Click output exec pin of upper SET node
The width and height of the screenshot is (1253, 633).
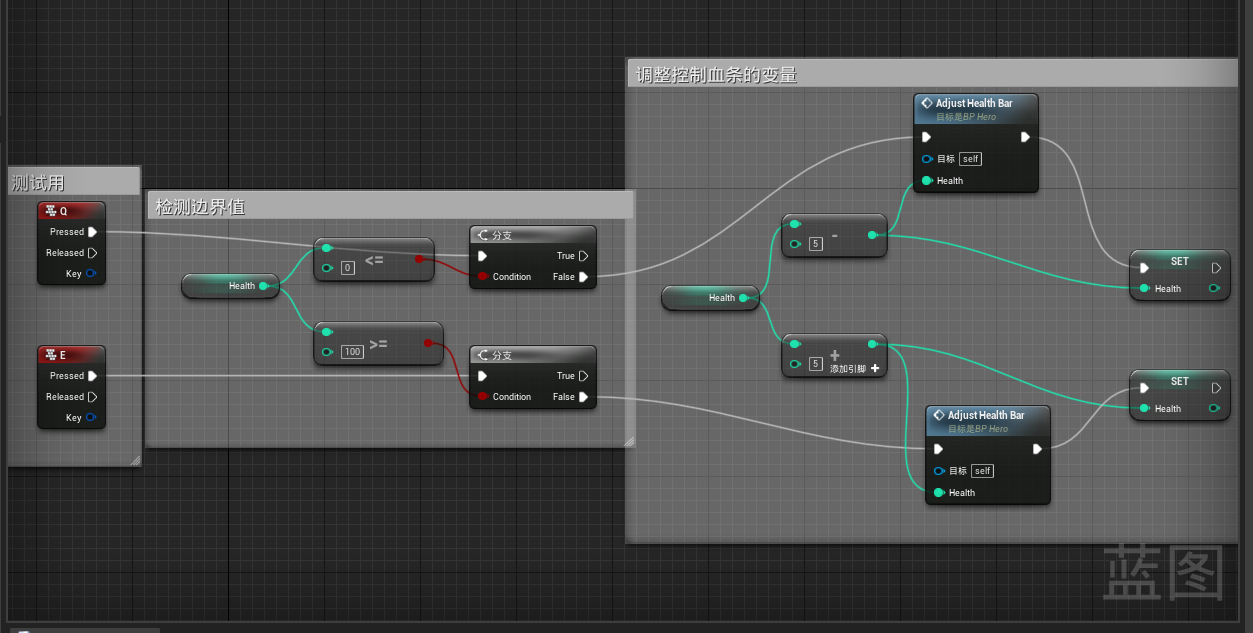pos(1216,268)
